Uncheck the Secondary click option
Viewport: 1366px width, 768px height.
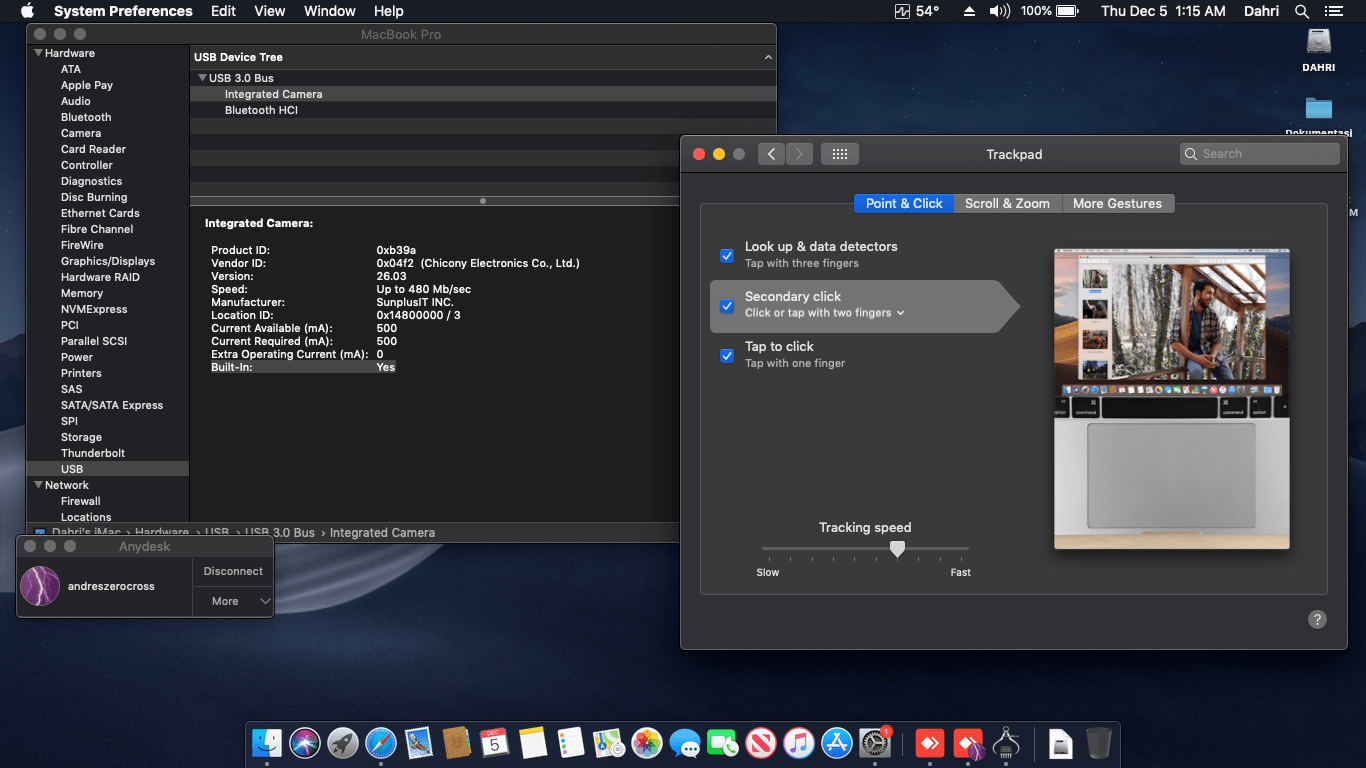tap(727, 305)
